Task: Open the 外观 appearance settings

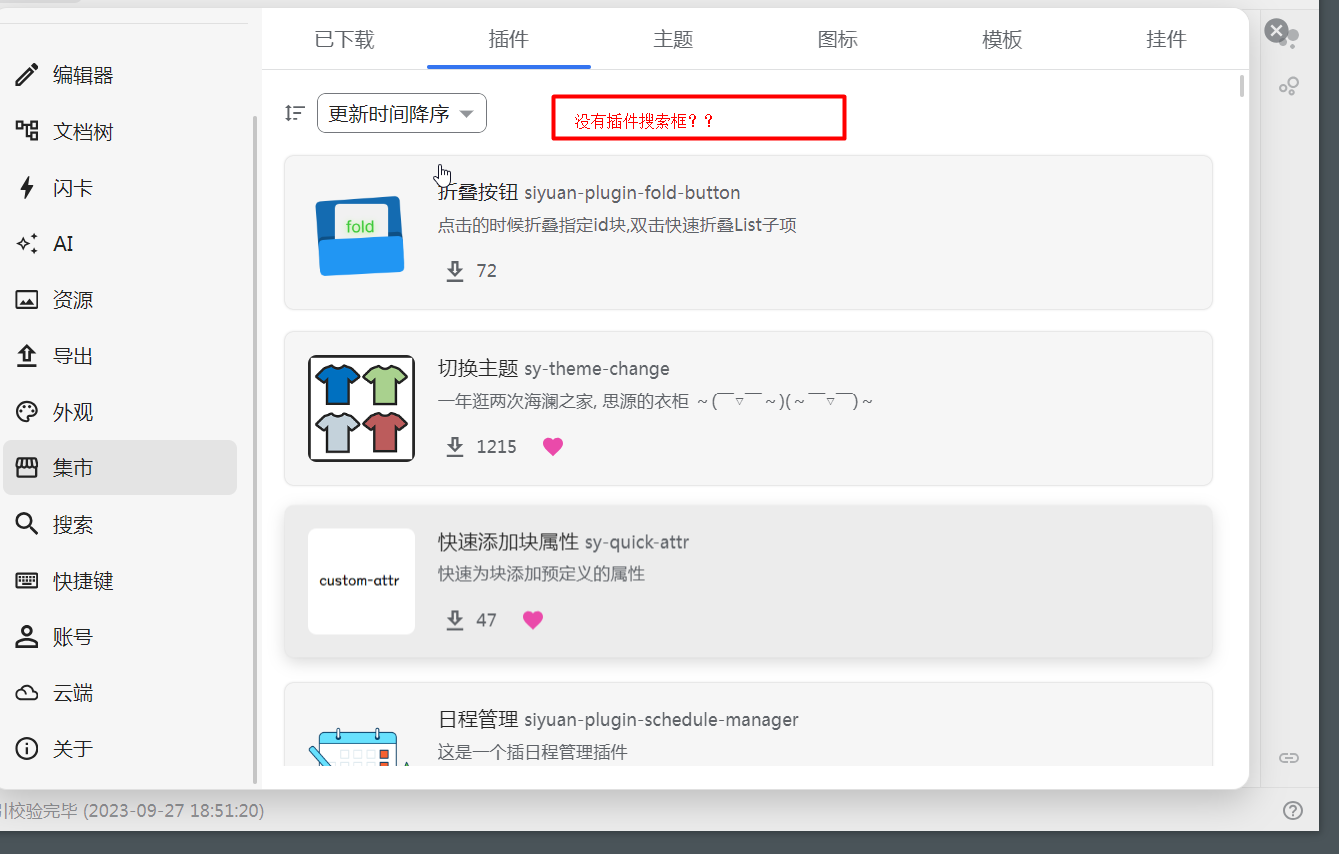Action: click(x=120, y=412)
